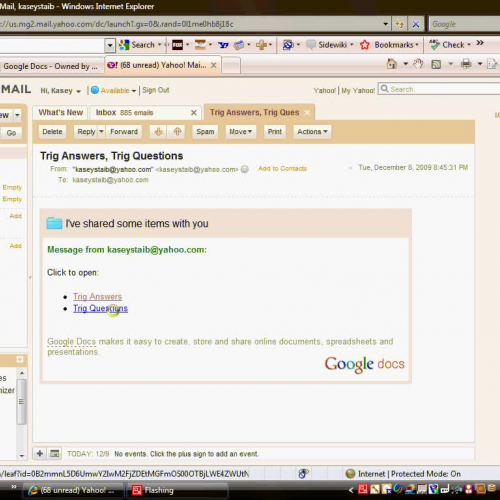Screen dimensions: 500x500
Task: Click the sender presence smiley icon
Action: (245, 169)
